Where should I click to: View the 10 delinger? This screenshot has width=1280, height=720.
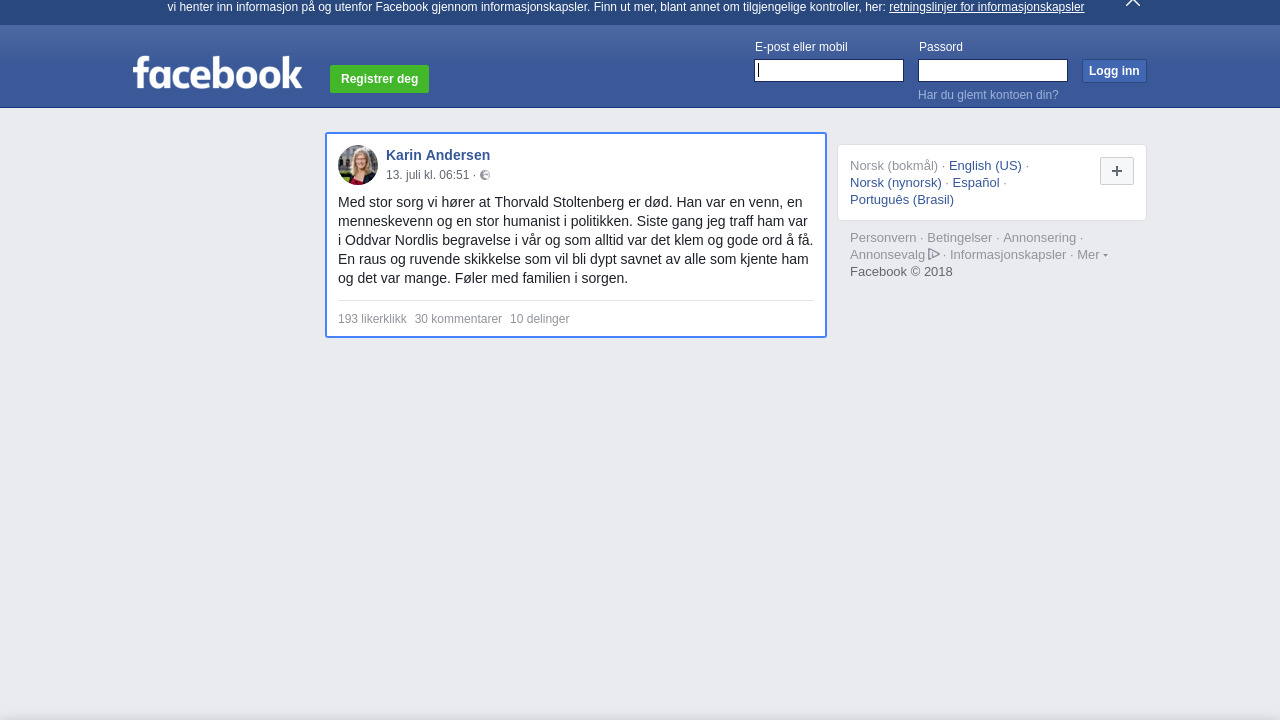pyautogui.click(x=539, y=319)
